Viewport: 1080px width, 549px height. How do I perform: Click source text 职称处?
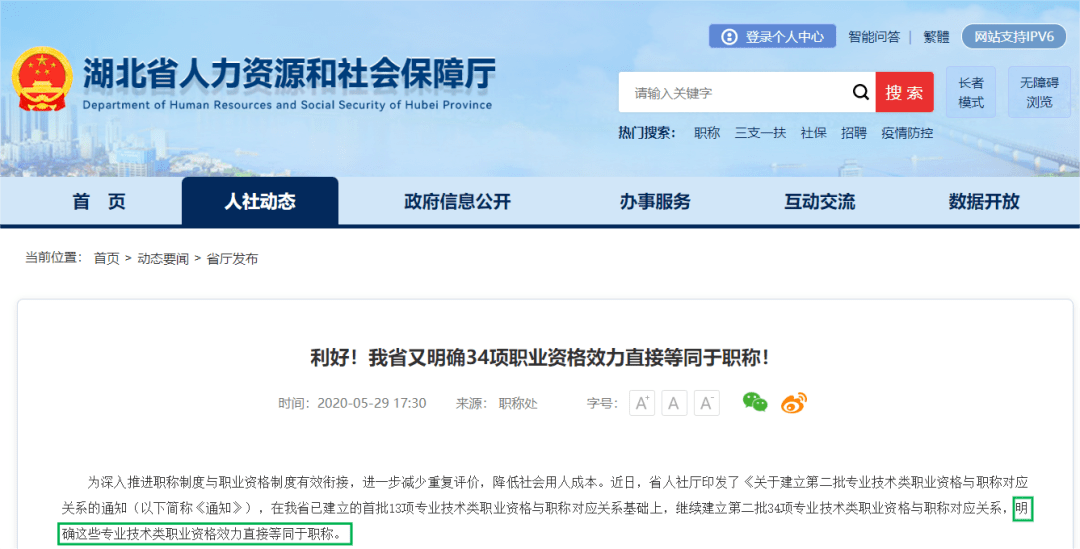pyautogui.click(x=518, y=403)
